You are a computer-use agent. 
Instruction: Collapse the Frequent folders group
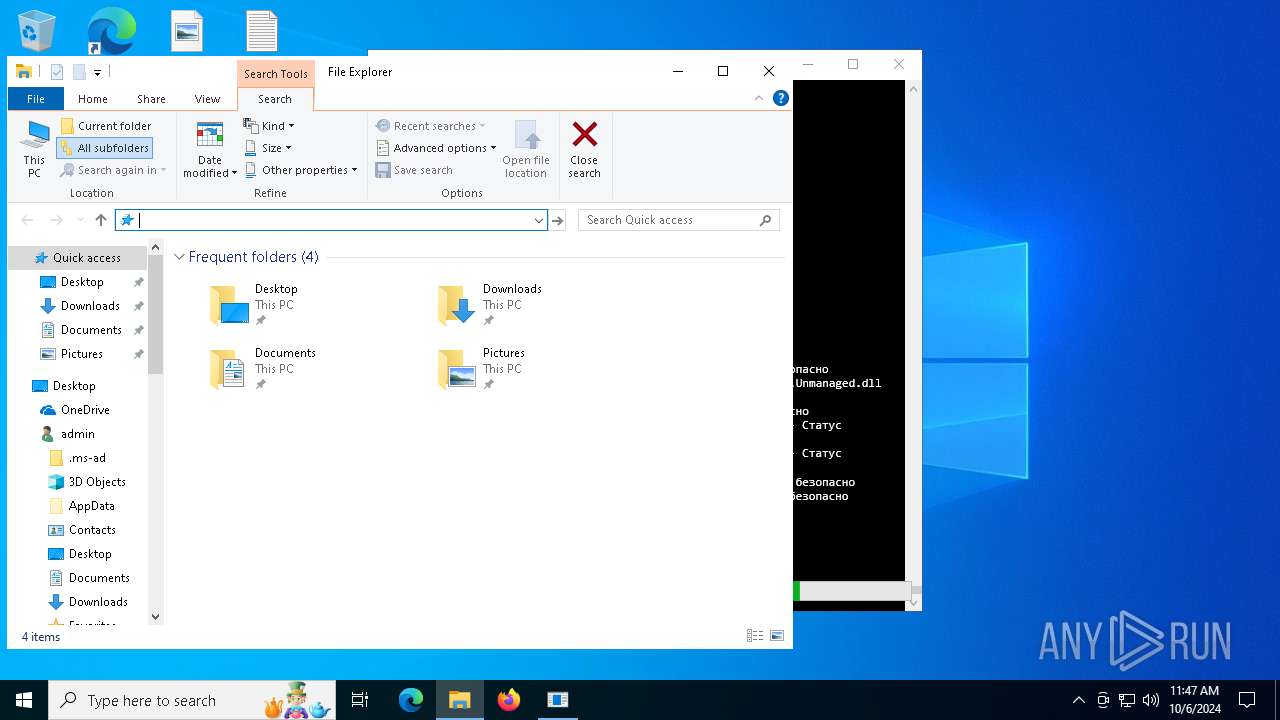(180, 257)
